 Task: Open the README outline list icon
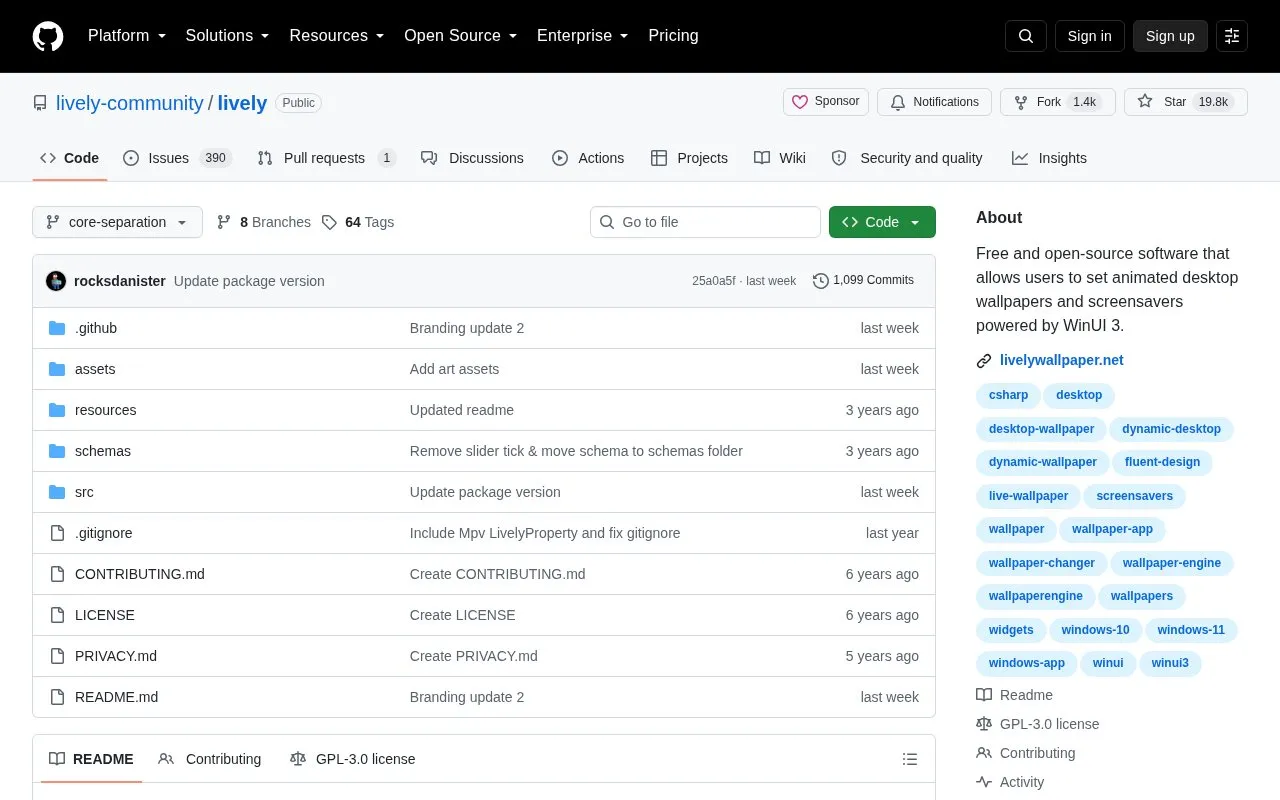(x=910, y=759)
